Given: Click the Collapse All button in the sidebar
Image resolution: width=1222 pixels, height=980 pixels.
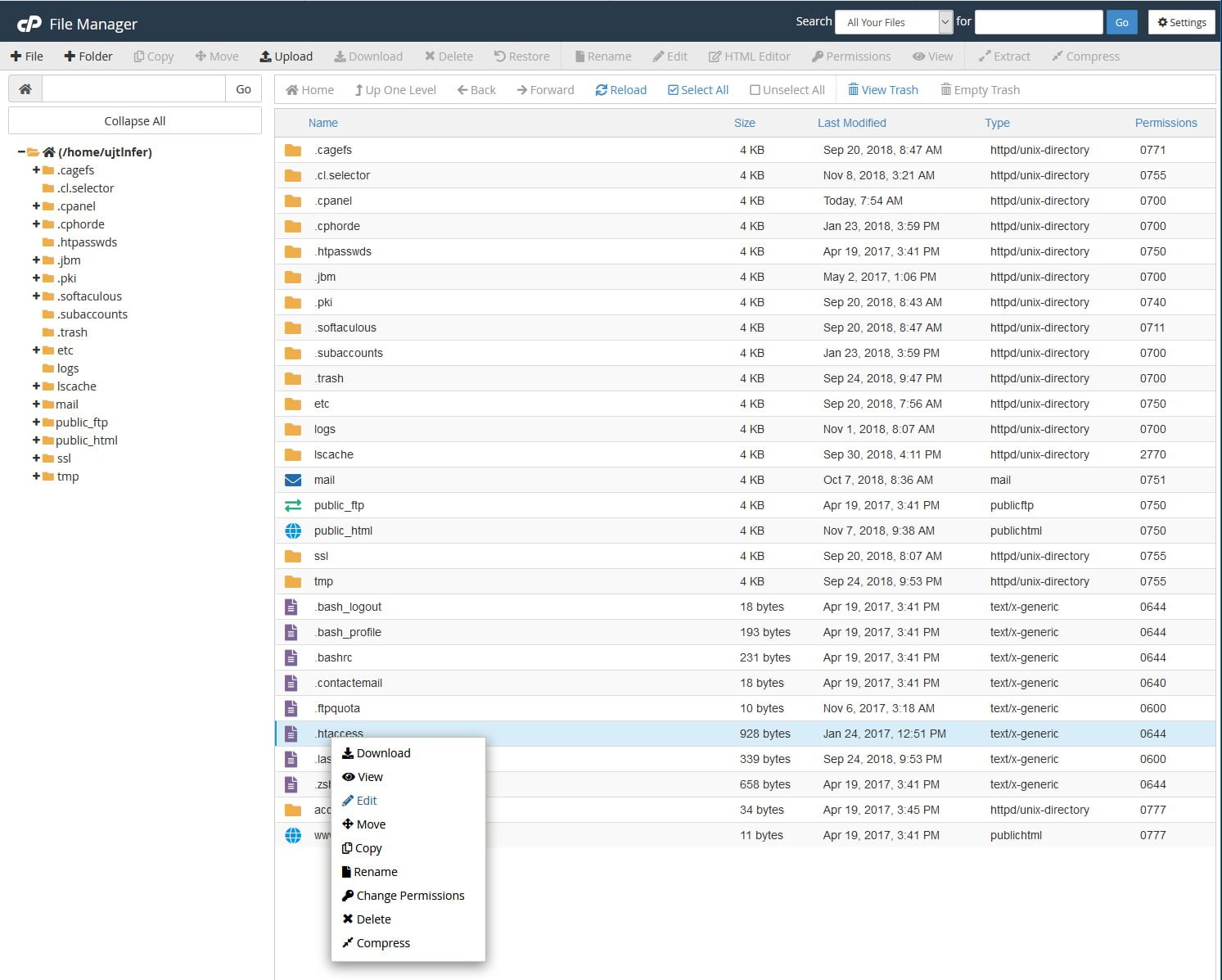Looking at the screenshot, I should [134, 120].
